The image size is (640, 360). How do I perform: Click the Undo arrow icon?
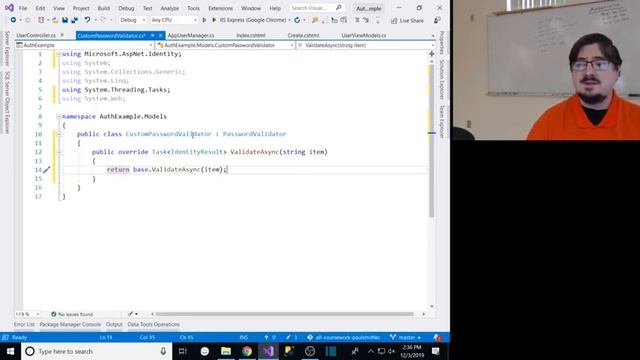[87, 20]
